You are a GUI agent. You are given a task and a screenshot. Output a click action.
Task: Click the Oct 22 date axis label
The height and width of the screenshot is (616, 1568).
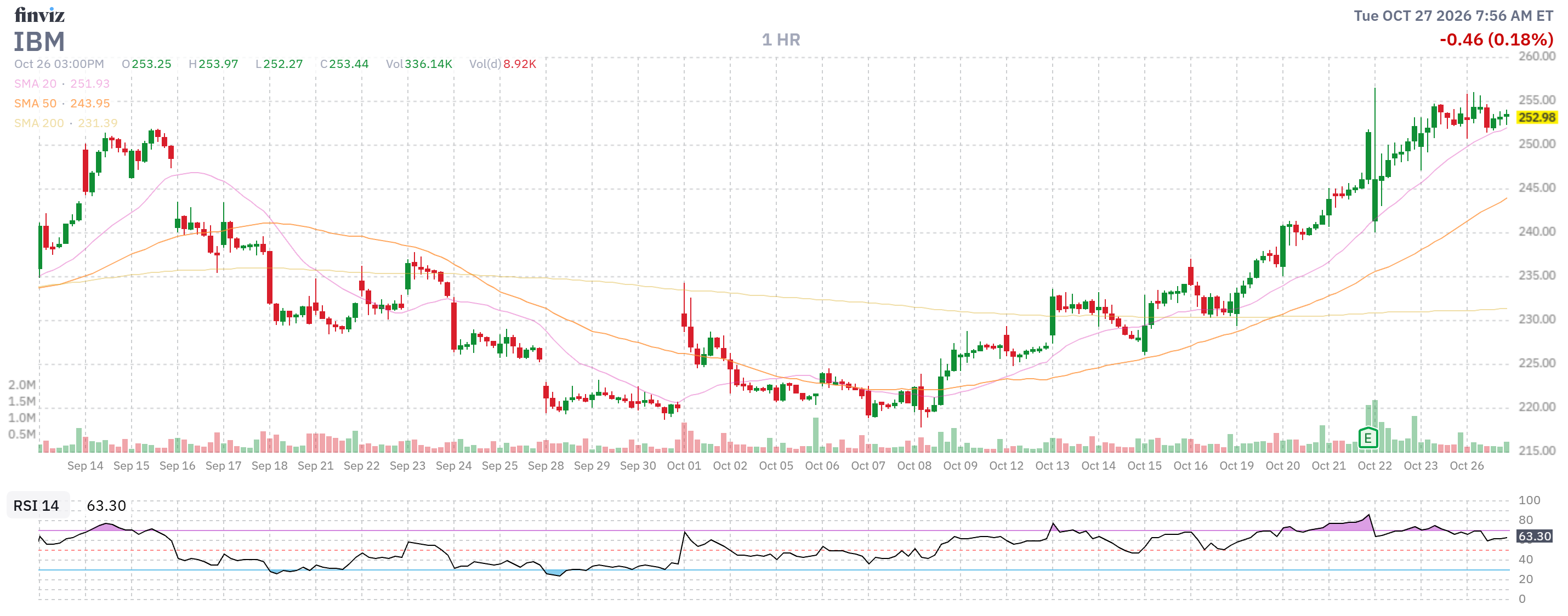1374,466
